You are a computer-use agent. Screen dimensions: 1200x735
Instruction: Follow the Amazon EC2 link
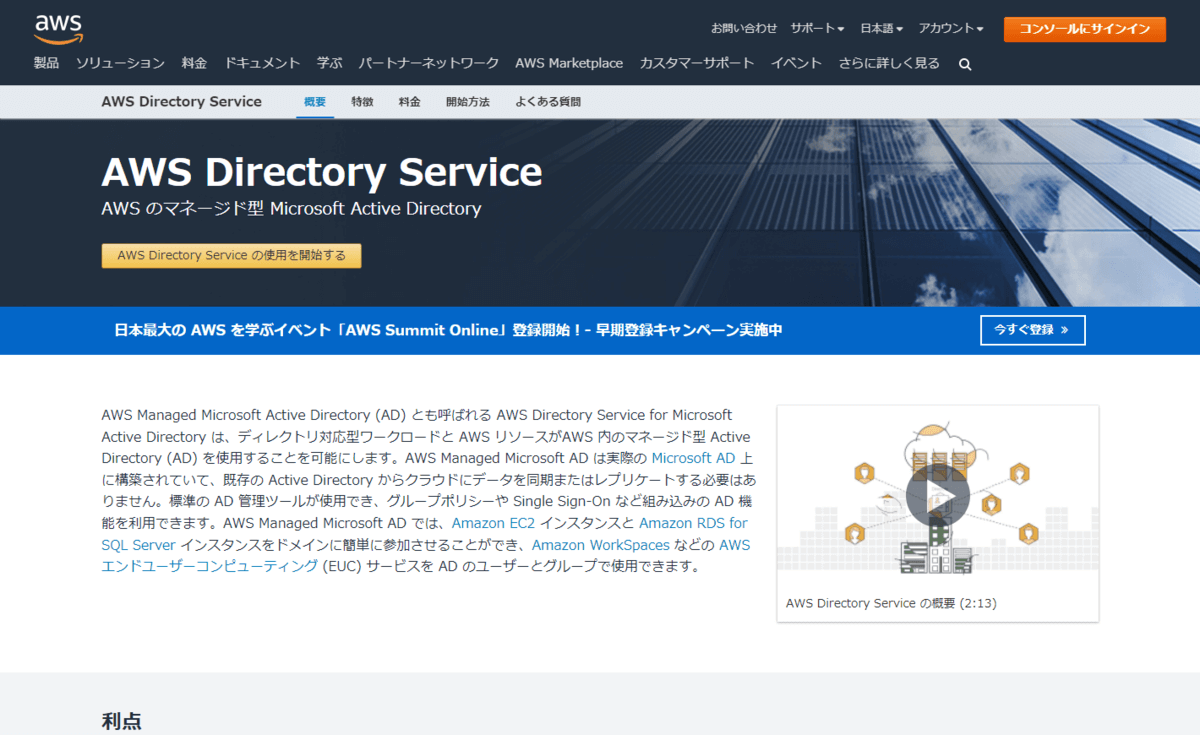coord(493,523)
